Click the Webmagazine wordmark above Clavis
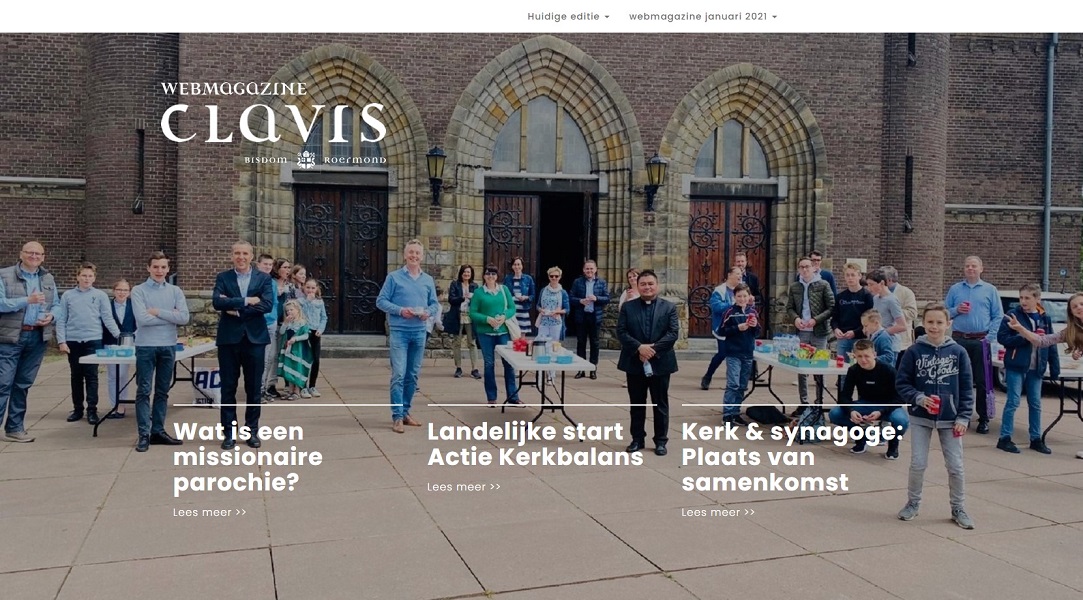1083x600 pixels. 233,88
